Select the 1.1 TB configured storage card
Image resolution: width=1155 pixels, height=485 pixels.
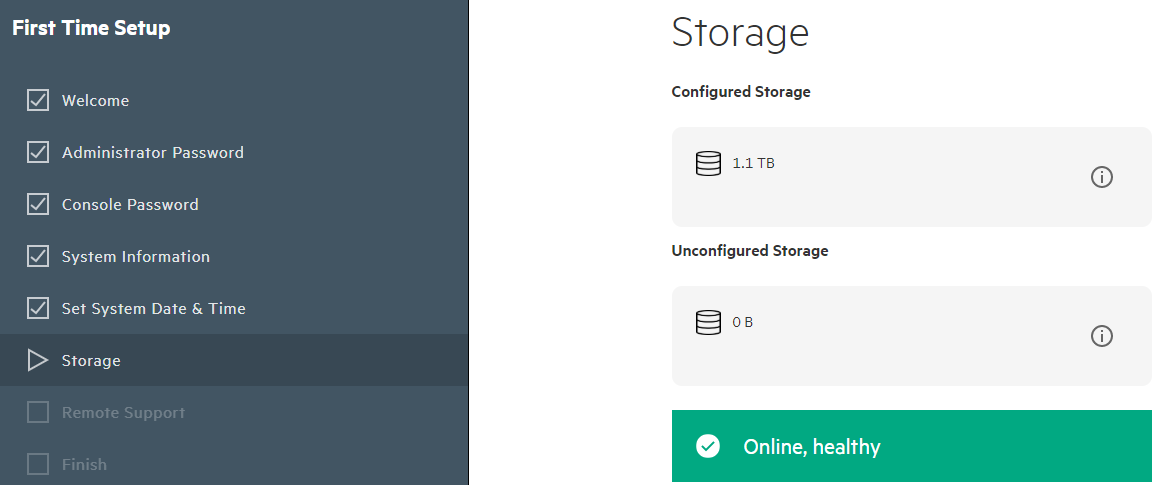click(912, 177)
